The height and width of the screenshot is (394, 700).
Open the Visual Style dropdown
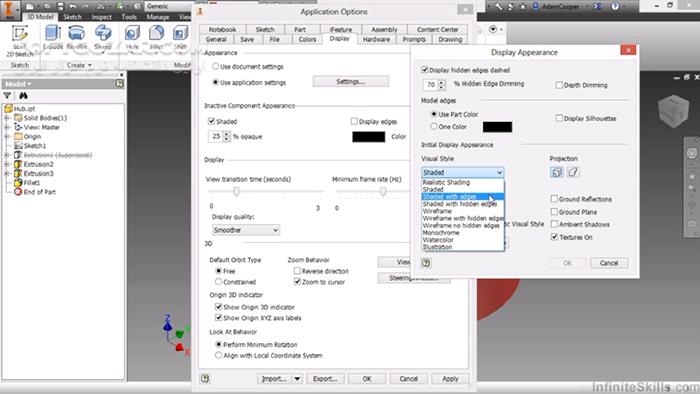coord(462,172)
